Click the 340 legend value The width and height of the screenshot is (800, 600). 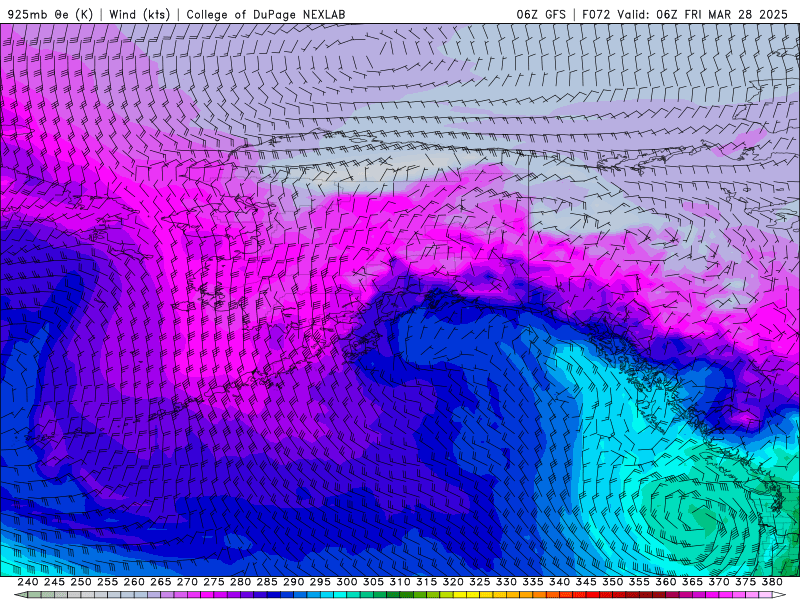(559, 582)
